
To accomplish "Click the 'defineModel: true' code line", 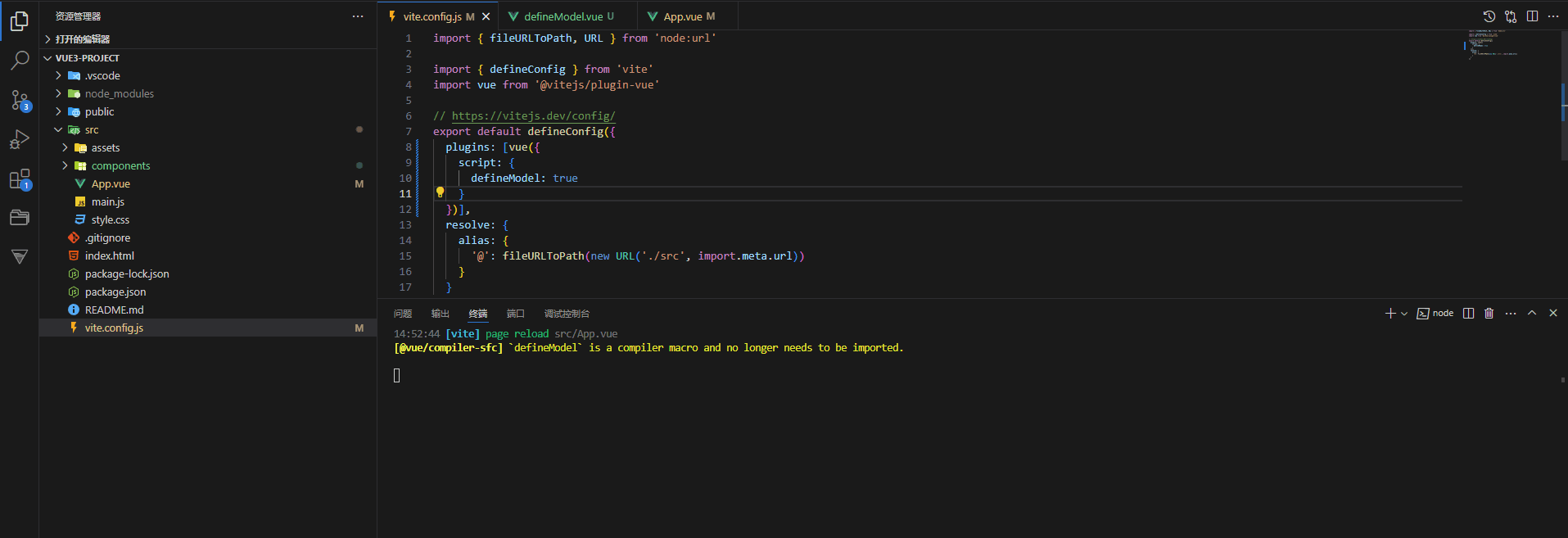I will (524, 178).
